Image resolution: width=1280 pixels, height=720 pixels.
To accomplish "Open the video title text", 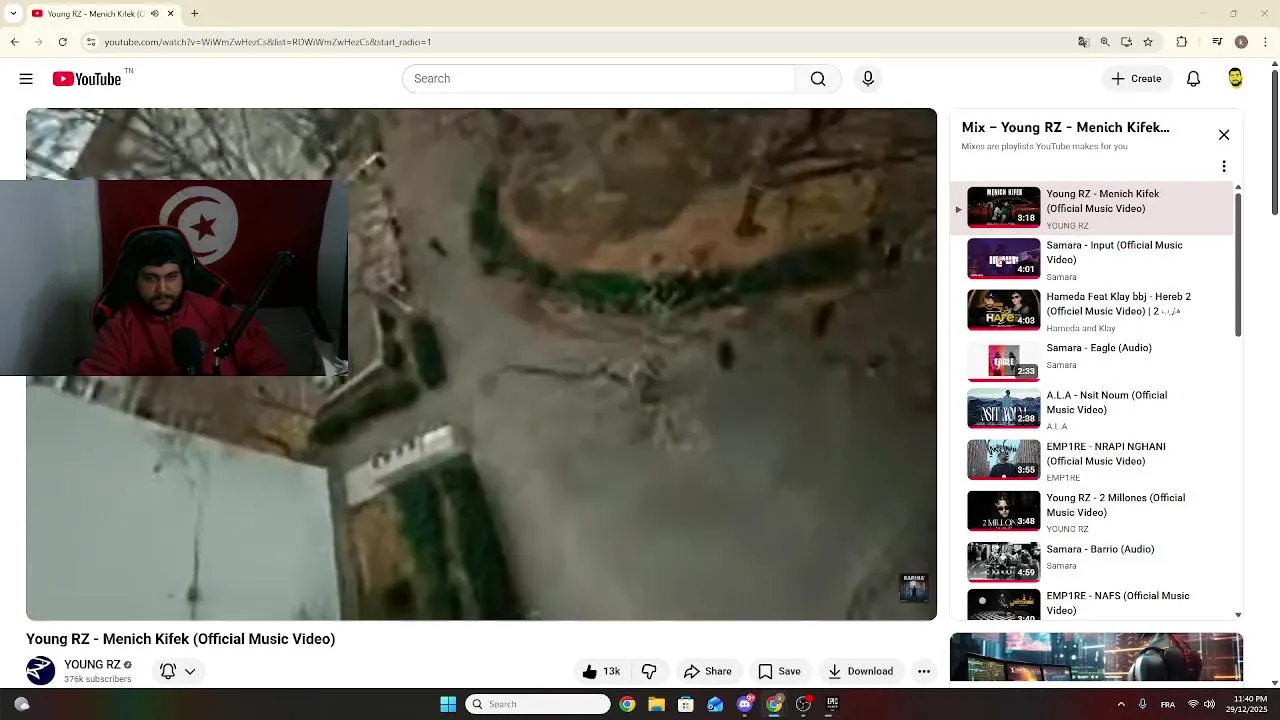I will (x=180, y=639).
